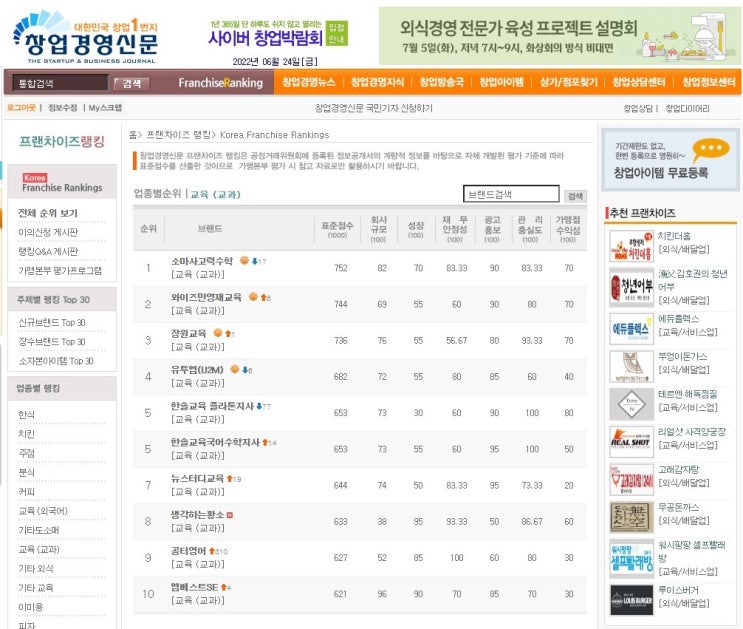Select the 교육 (교과) sidebar category
The width and height of the screenshot is (743, 629).
(x=38, y=549)
